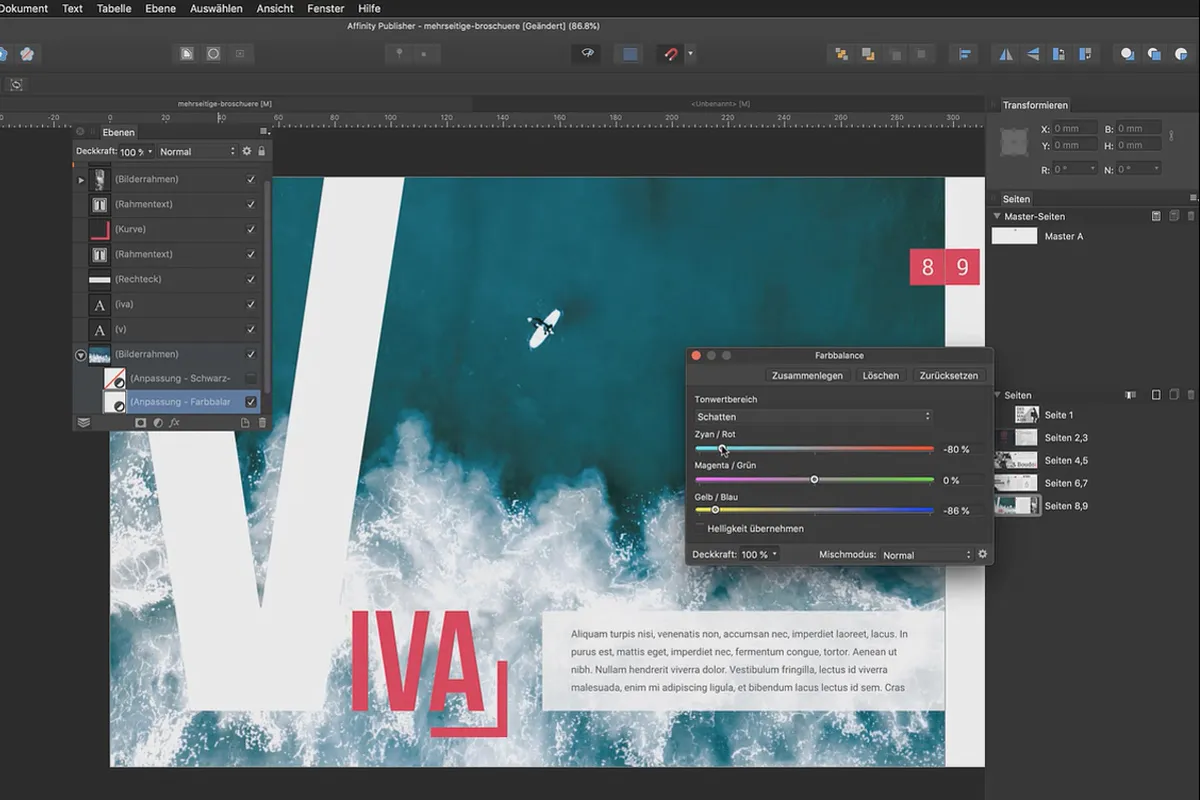Screen dimensions: 1200x800
Task: Click the Zusammenlegen button
Action: click(x=807, y=375)
